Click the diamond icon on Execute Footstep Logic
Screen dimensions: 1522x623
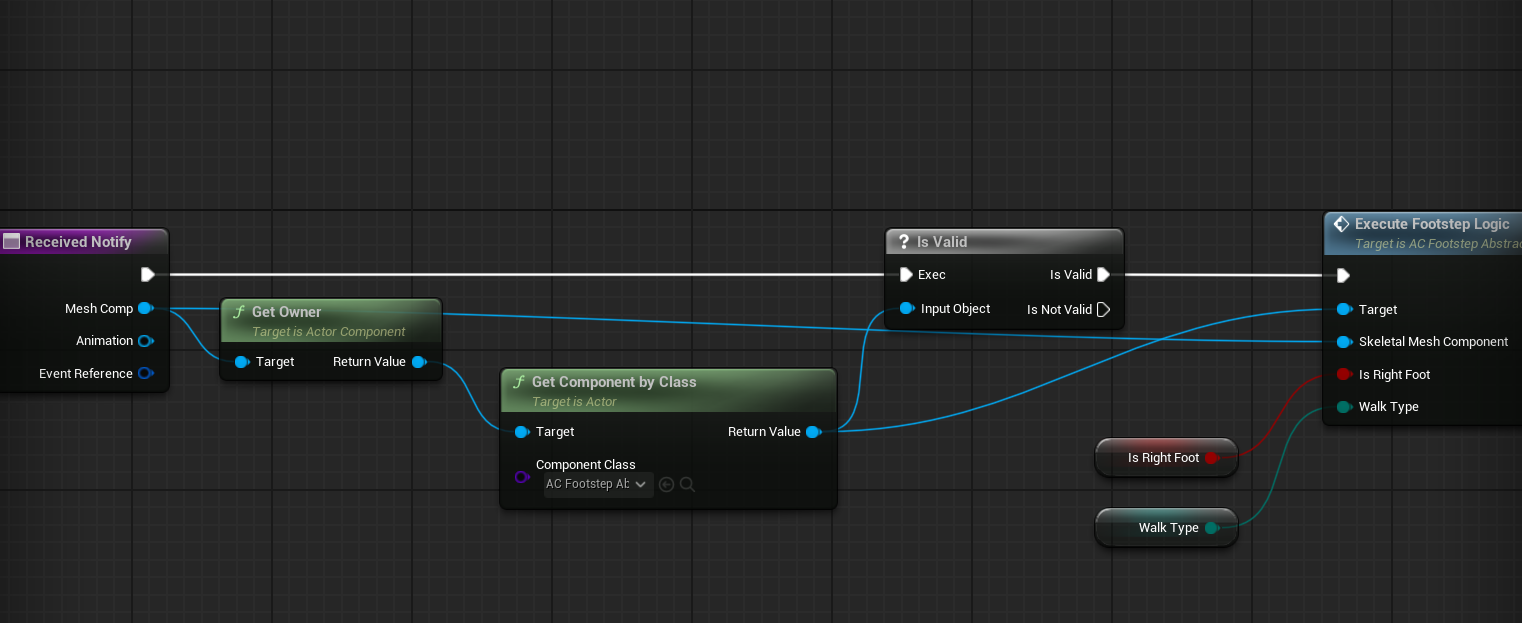pyautogui.click(x=1342, y=224)
